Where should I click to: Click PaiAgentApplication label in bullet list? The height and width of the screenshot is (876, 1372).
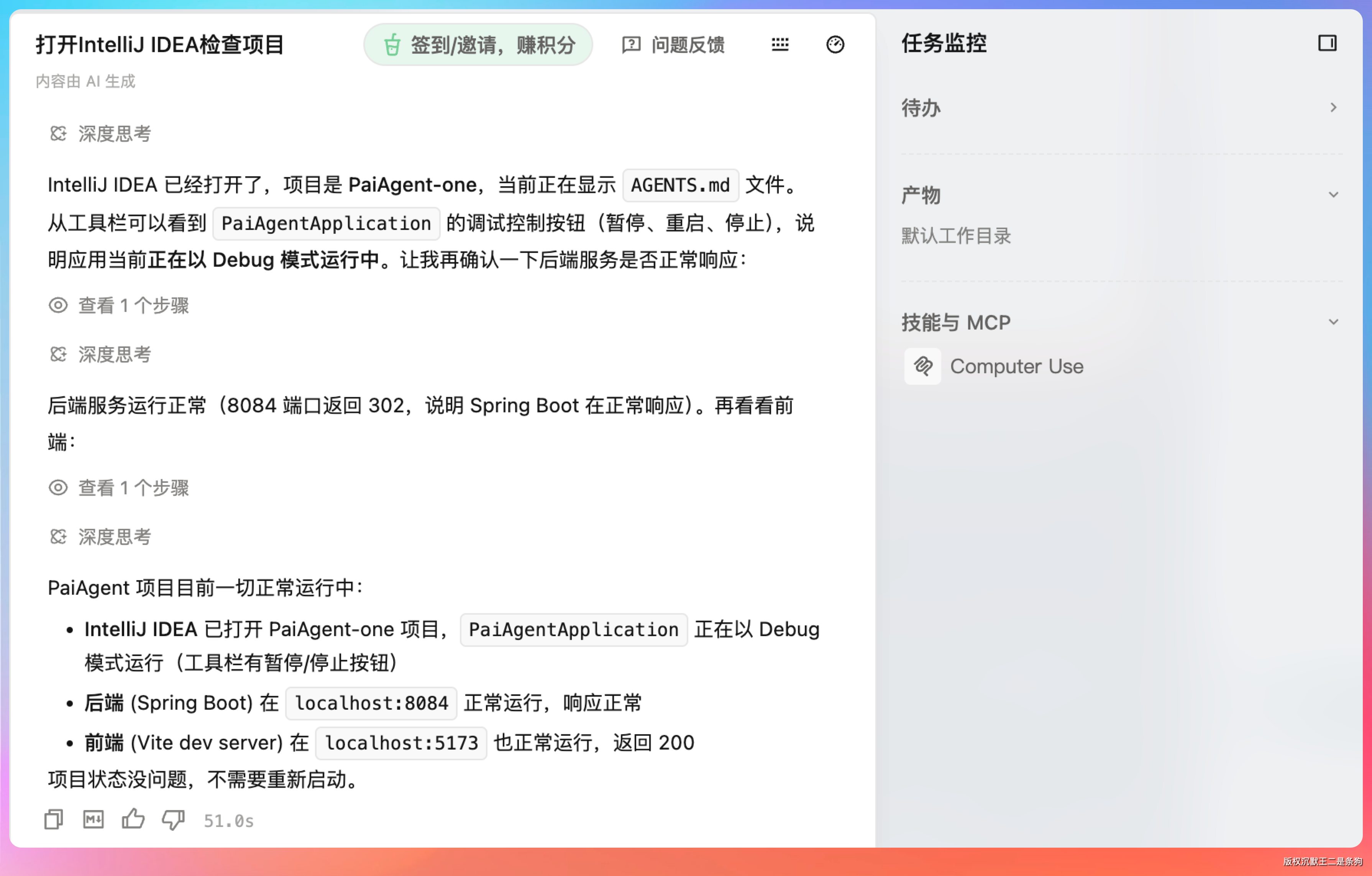click(573, 629)
